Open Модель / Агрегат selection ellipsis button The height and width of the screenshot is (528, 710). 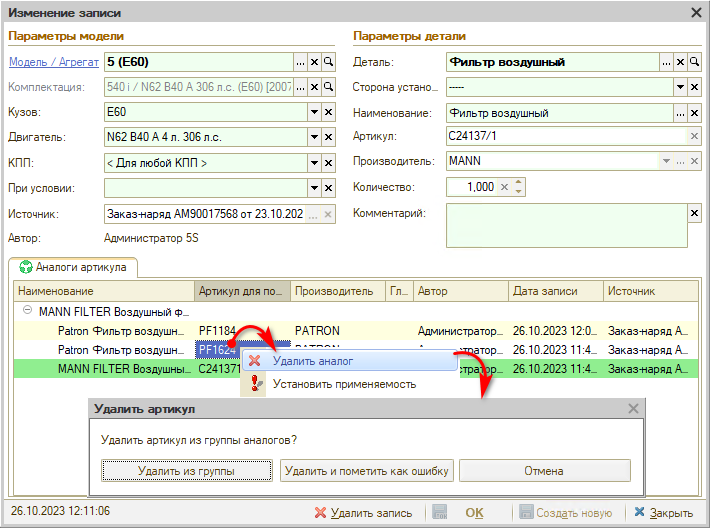point(300,62)
